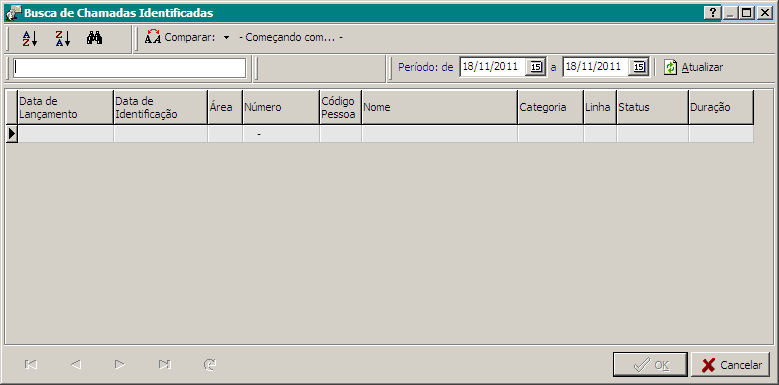Click the refresh records icon in the bottom navigator
This screenshot has width=779, height=385.
coord(210,365)
